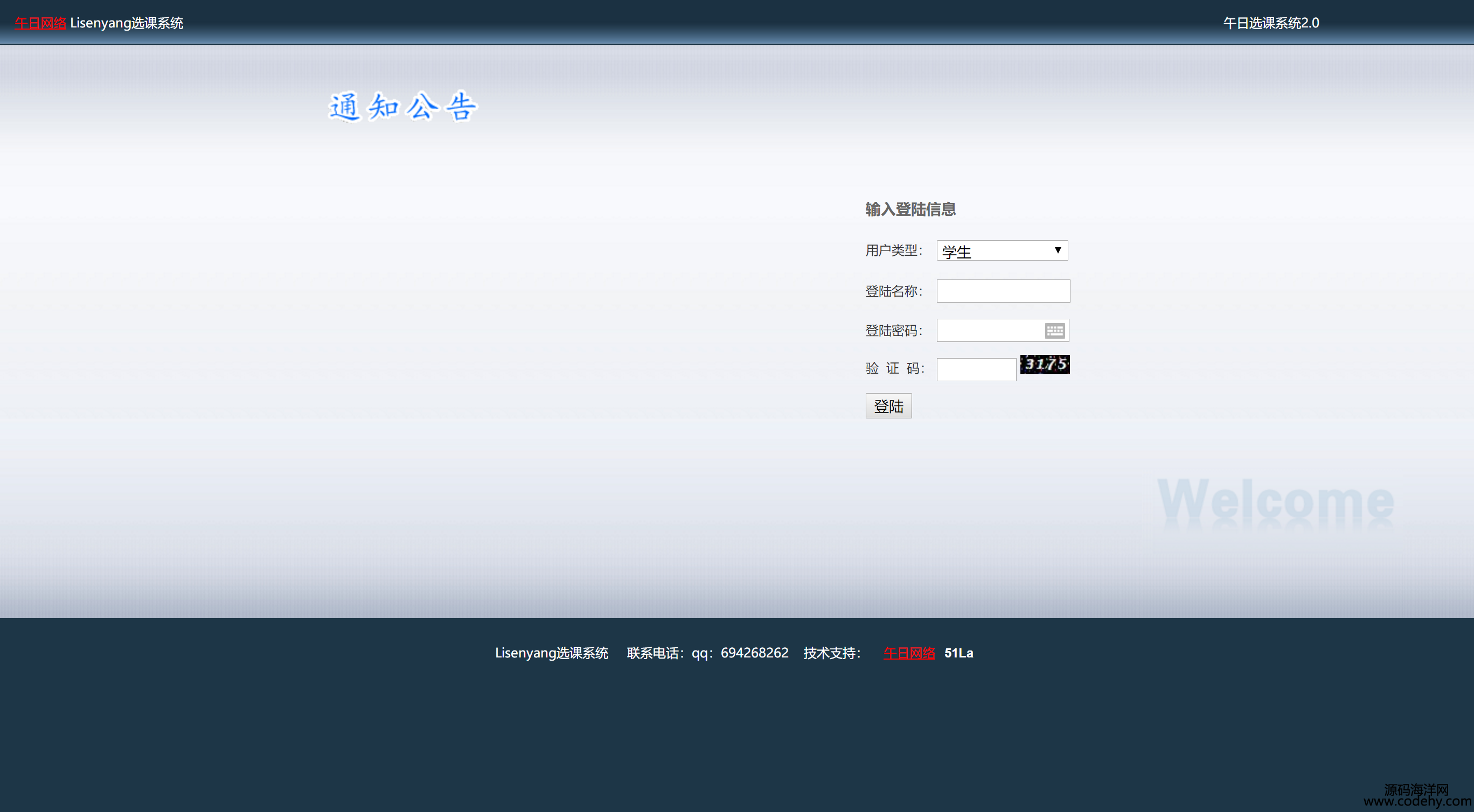This screenshot has height=812, width=1474.
Task: Click the 午日选课系统2.0 header text
Action: pyautogui.click(x=1270, y=24)
